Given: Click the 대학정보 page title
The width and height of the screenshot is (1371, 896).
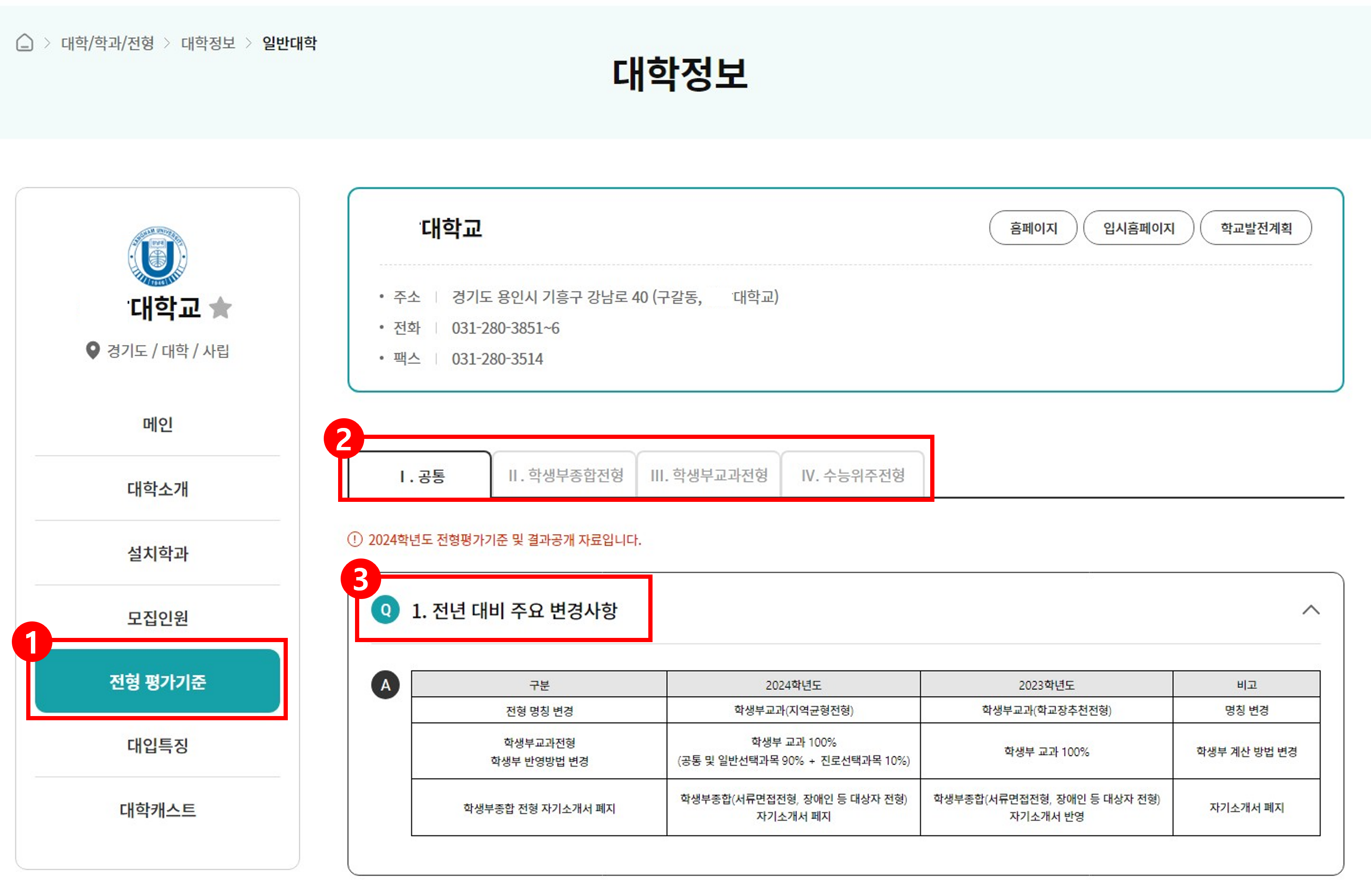Looking at the screenshot, I should click(680, 74).
